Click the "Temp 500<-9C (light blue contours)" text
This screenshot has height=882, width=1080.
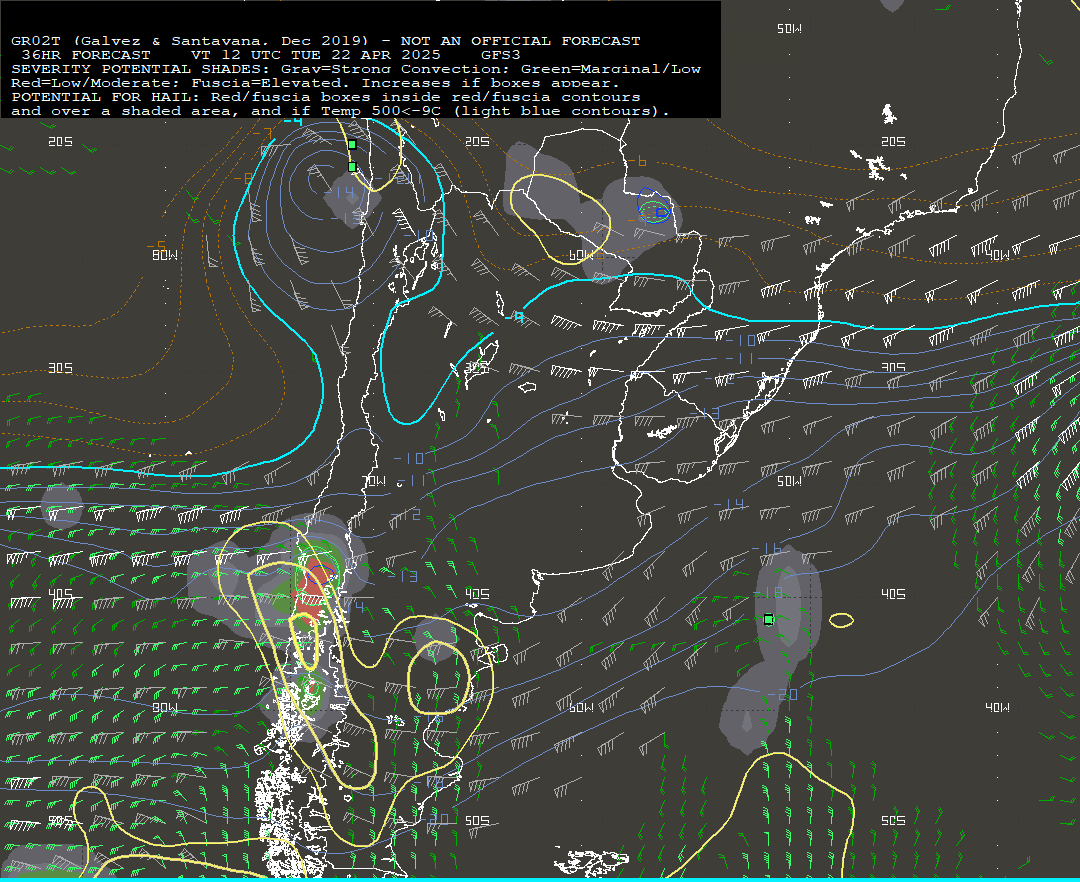495,111
